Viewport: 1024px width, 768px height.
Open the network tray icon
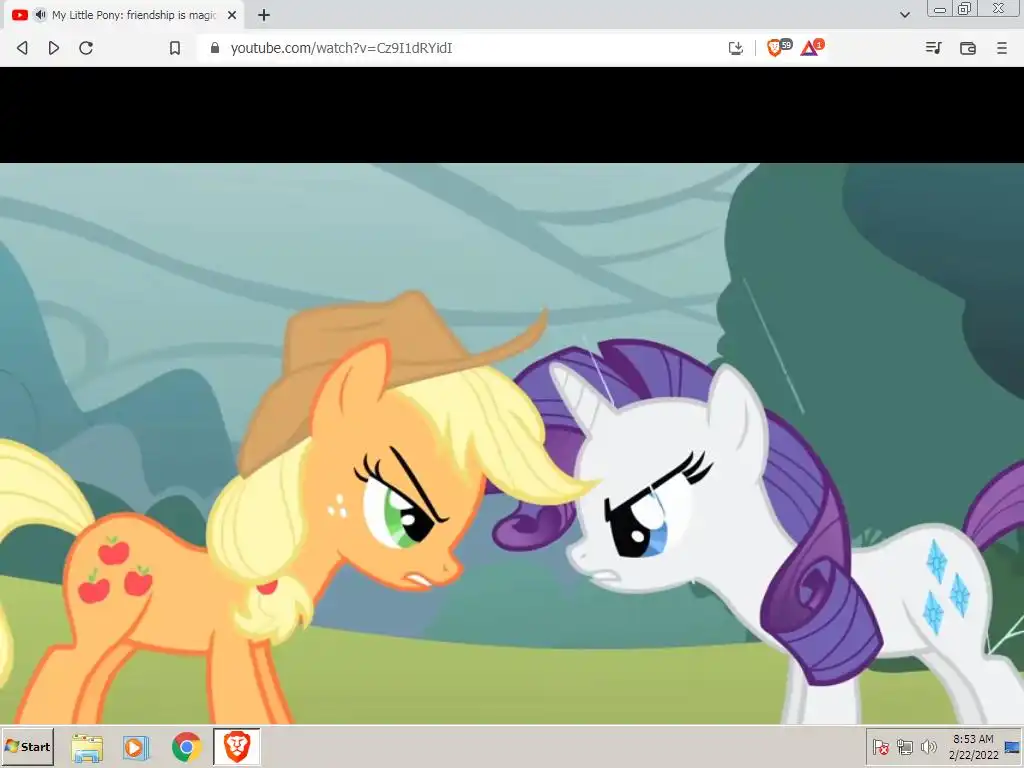(905, 747)
